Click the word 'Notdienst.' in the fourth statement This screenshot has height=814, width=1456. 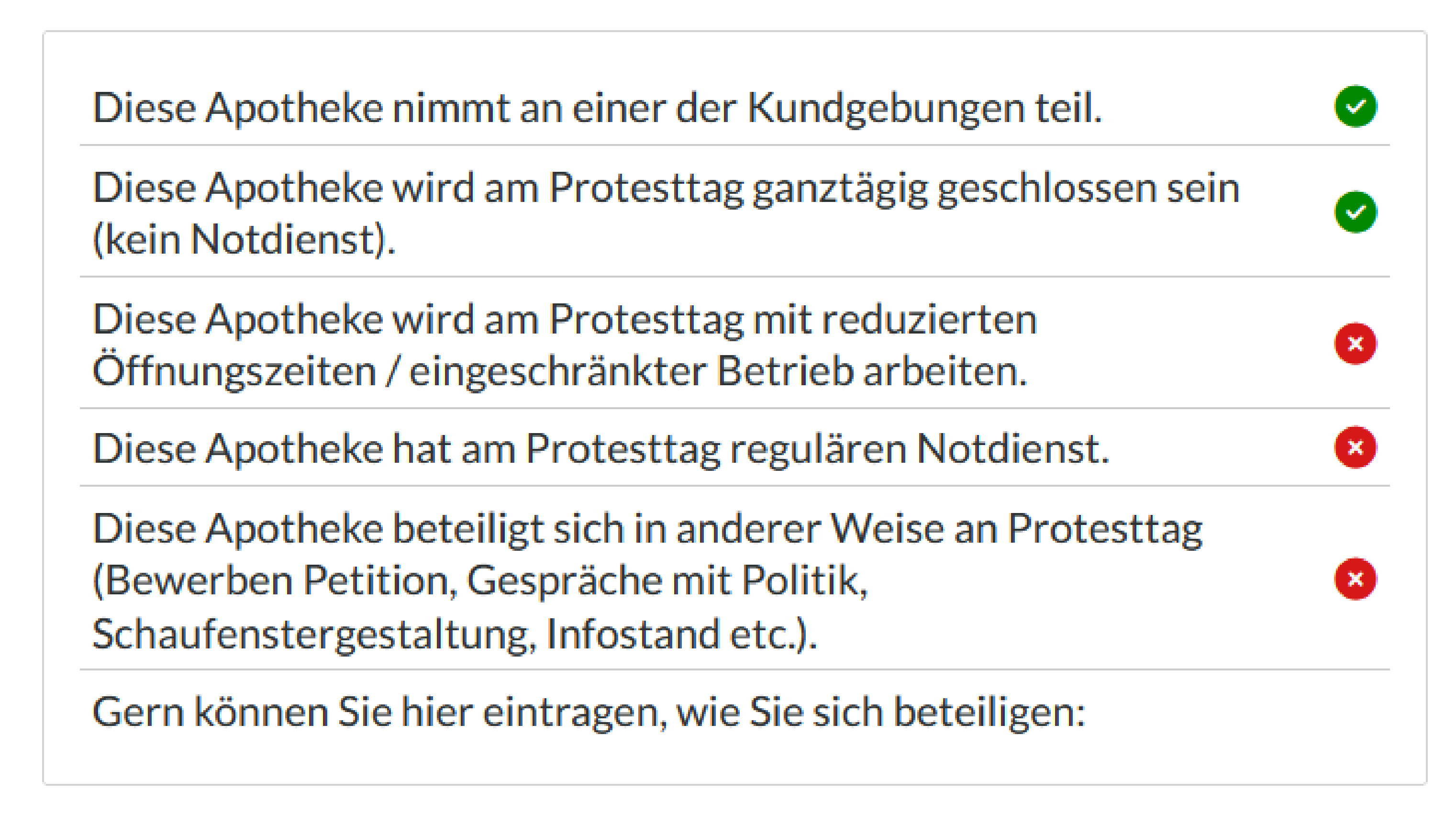pos(1012,449)
